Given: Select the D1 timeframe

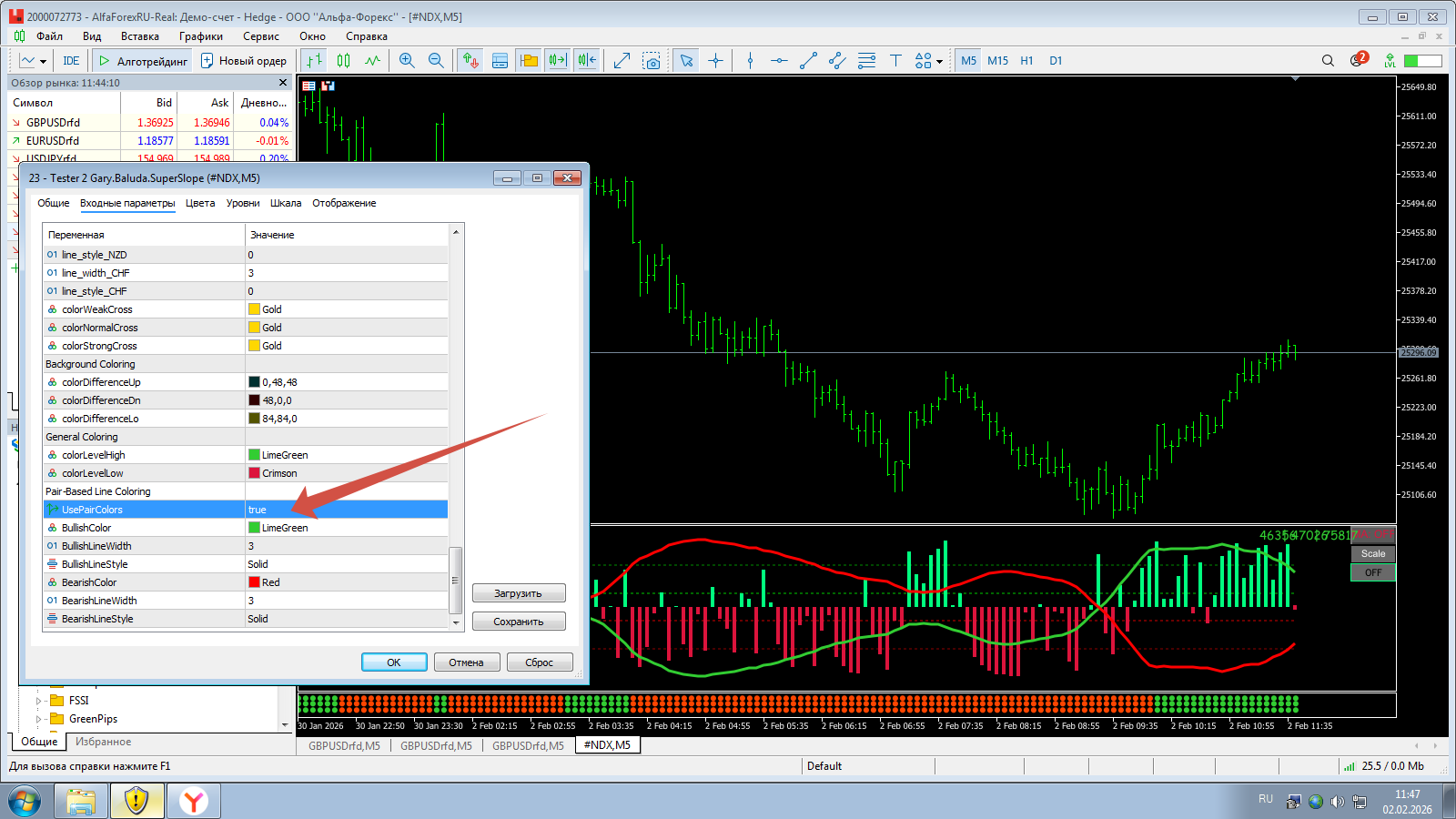Looking at the screenshot, I should (x=1056, y=61).
